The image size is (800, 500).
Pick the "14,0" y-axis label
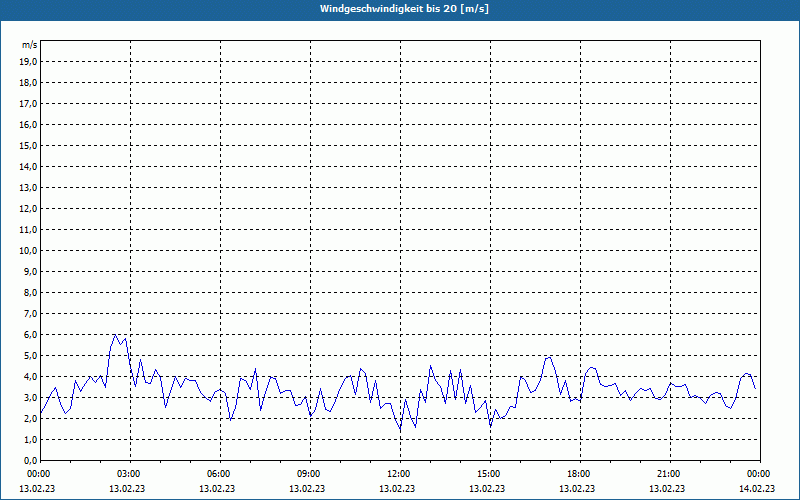pos(28,166)
